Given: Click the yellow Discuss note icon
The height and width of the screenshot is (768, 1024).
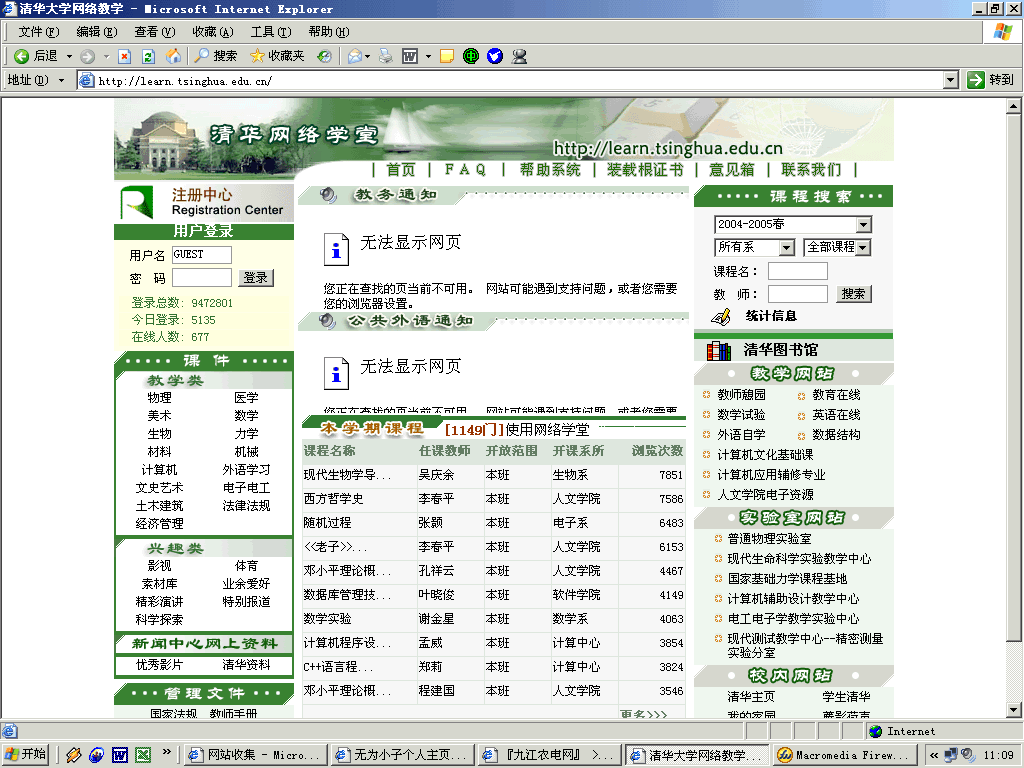Looking at the screenshot, I should (x=447, y=57).
